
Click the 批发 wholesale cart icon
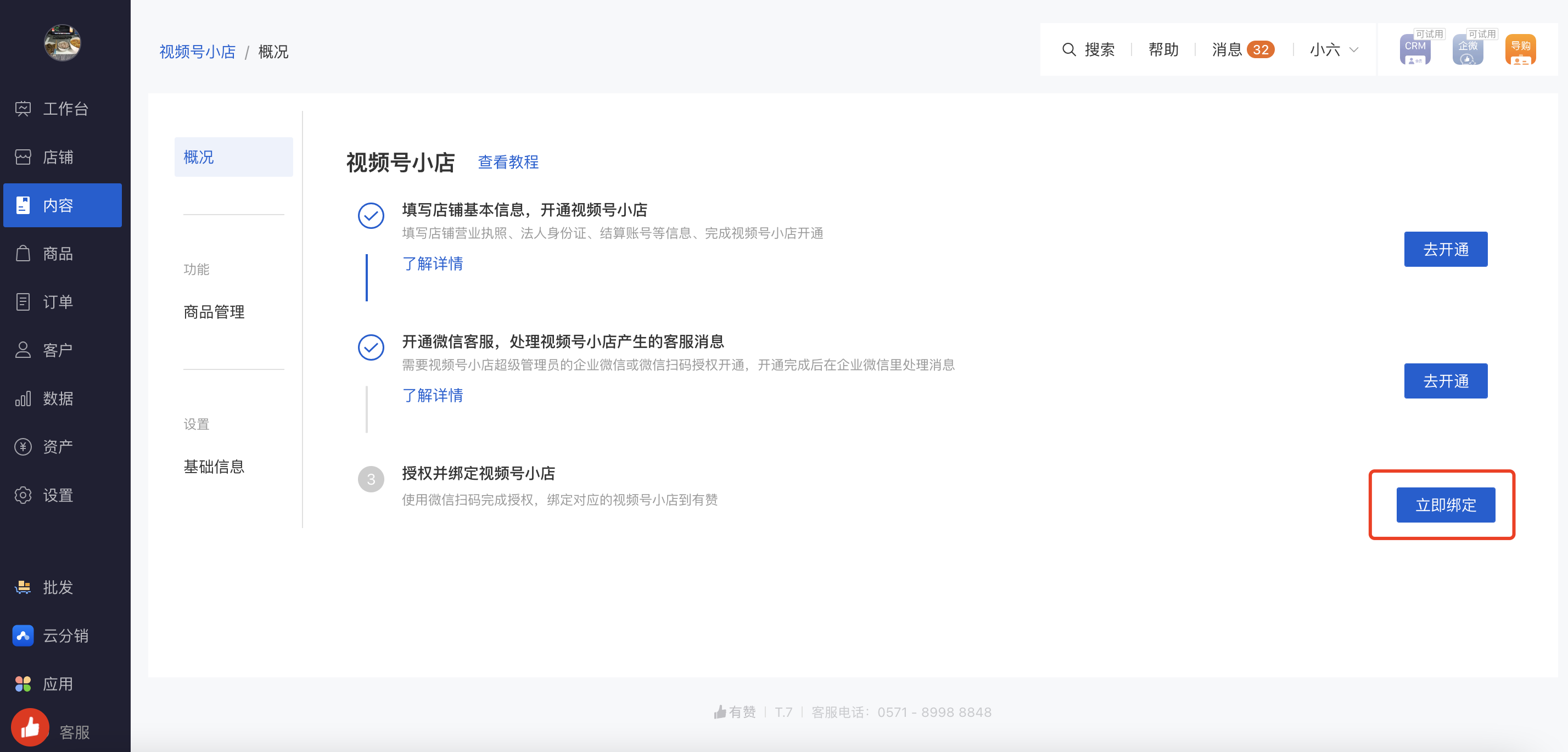pyautogui.click(x=23, y=587)
